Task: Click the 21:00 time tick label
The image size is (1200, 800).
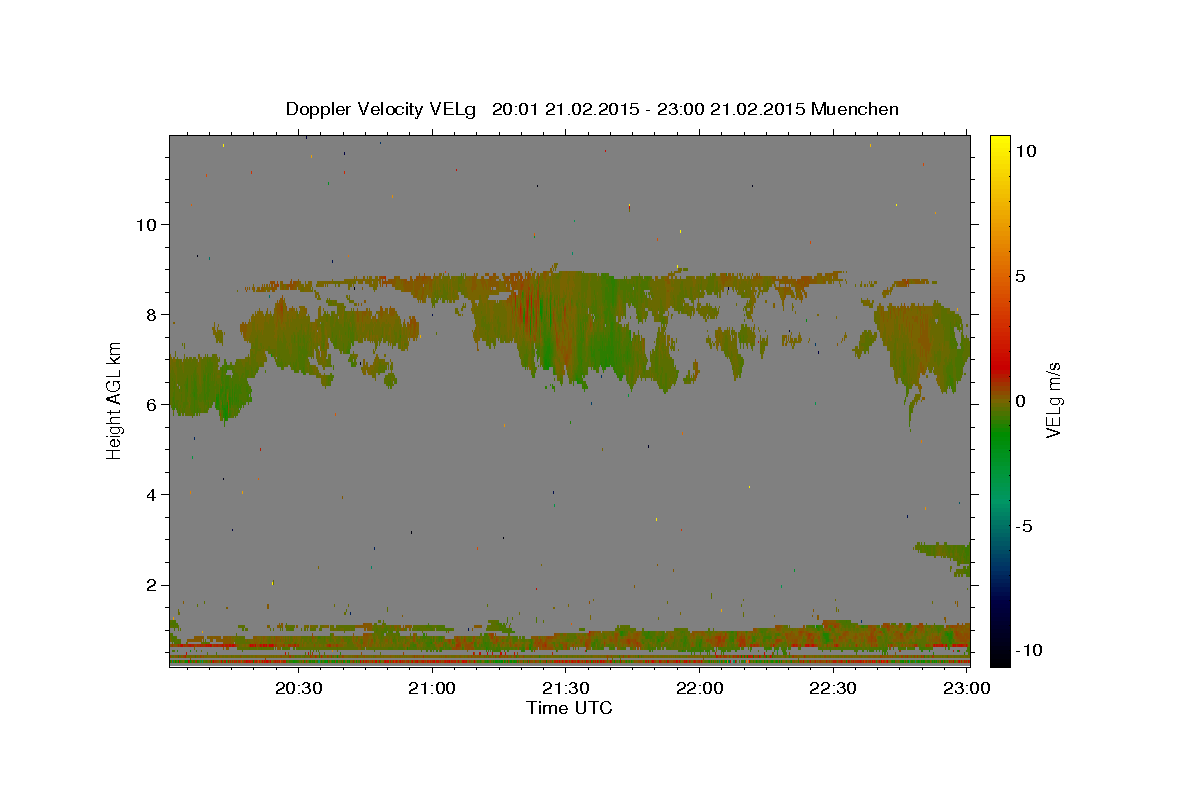Action: [x=432, y=688]
